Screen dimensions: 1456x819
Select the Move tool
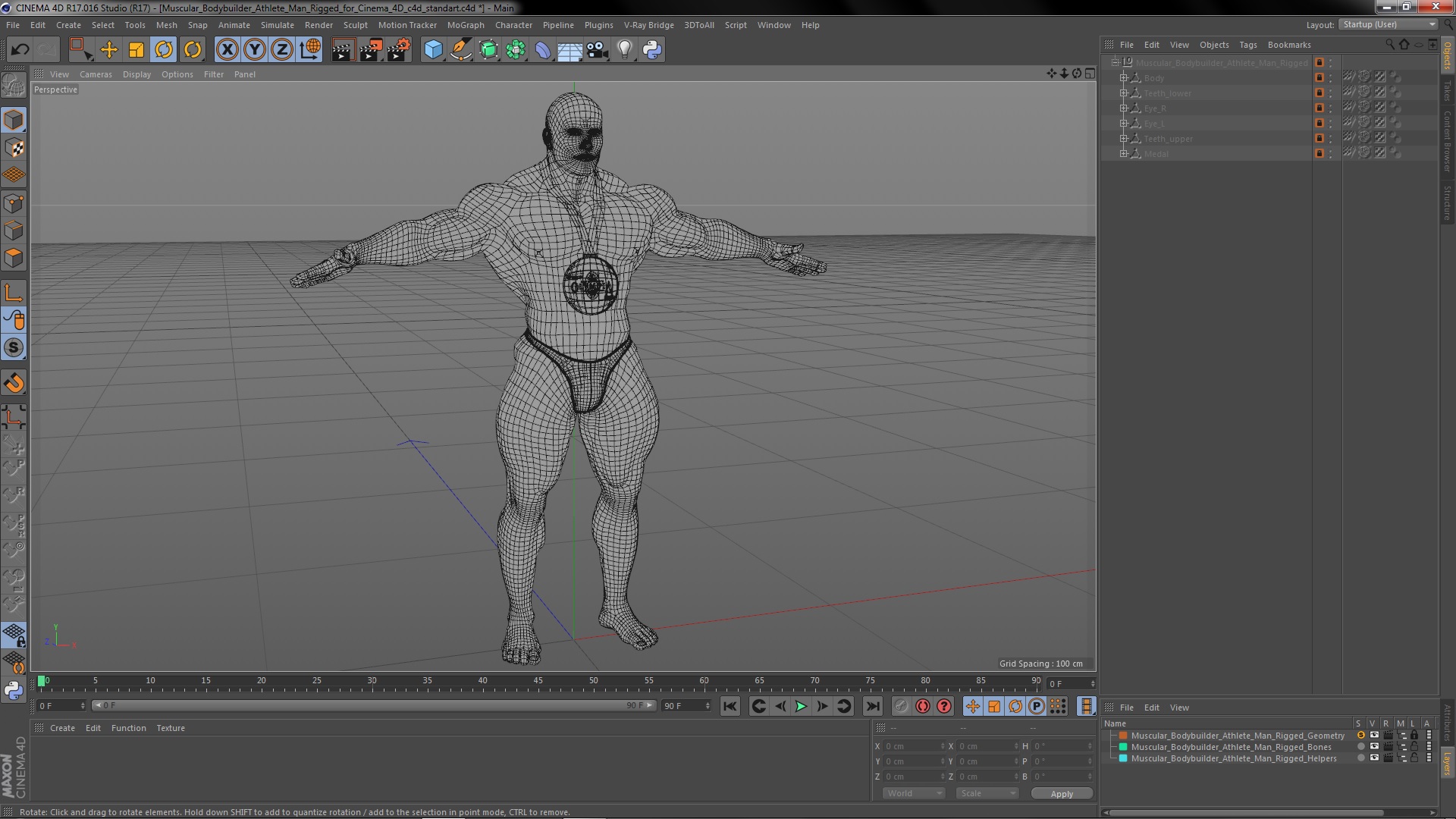tap(109, 50)
